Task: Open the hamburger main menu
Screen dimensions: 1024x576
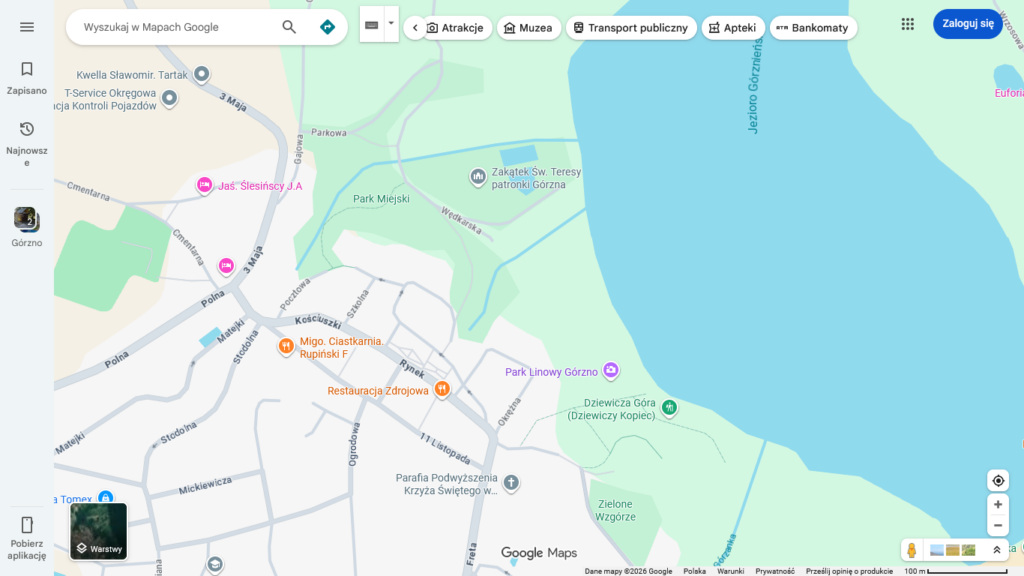Action: 27,27
